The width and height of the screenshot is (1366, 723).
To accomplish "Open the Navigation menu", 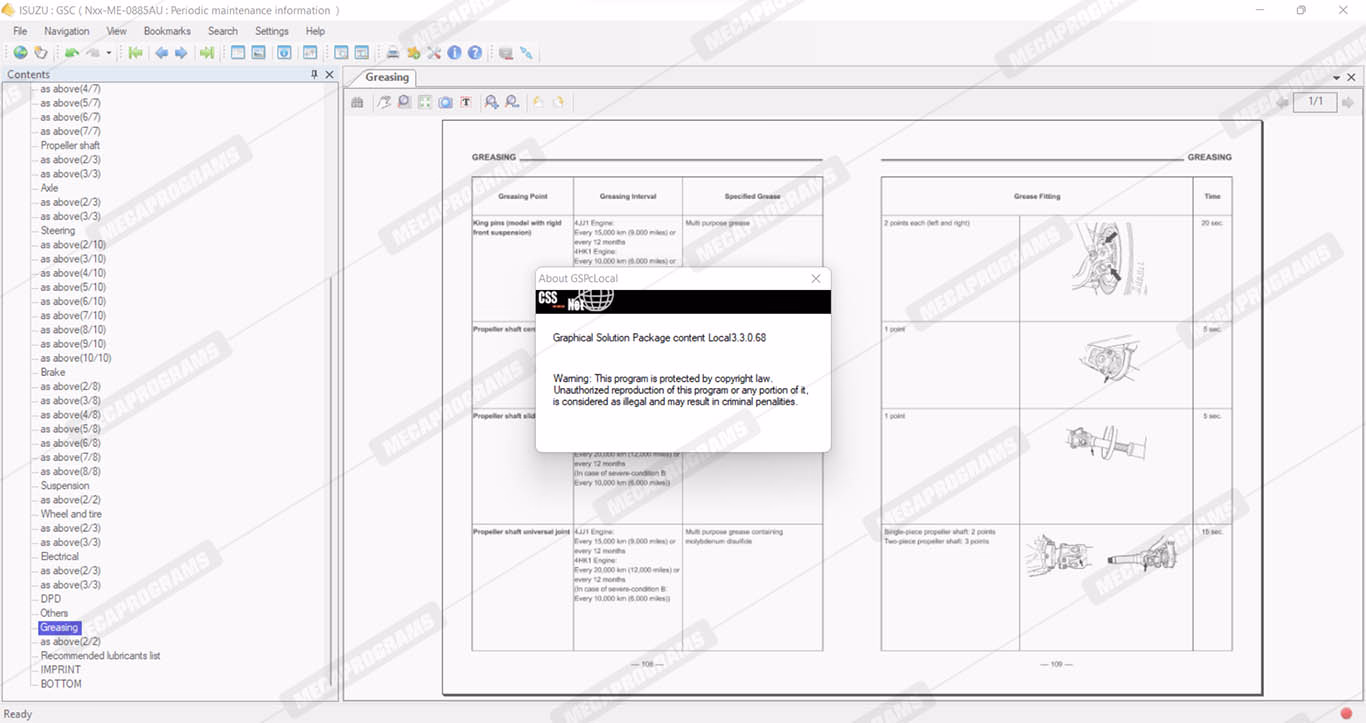I will (67, 31).
